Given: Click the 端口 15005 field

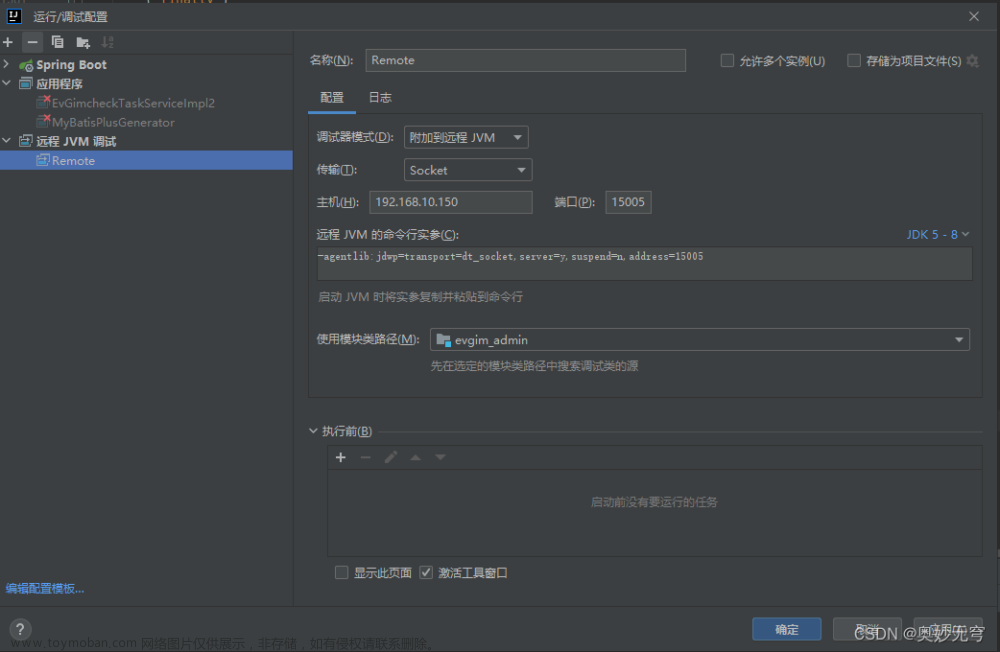Looking at the screenshot, I should point(628,202).
